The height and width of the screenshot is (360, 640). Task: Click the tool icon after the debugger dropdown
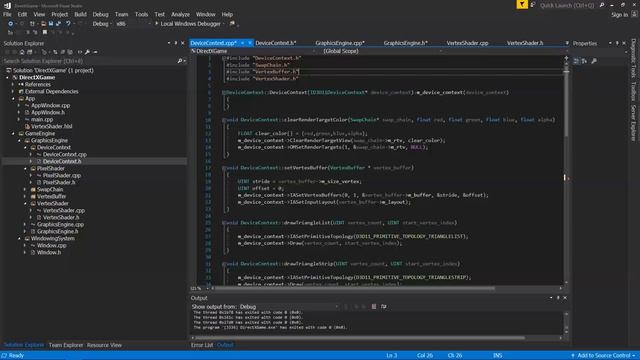point(232,24)
